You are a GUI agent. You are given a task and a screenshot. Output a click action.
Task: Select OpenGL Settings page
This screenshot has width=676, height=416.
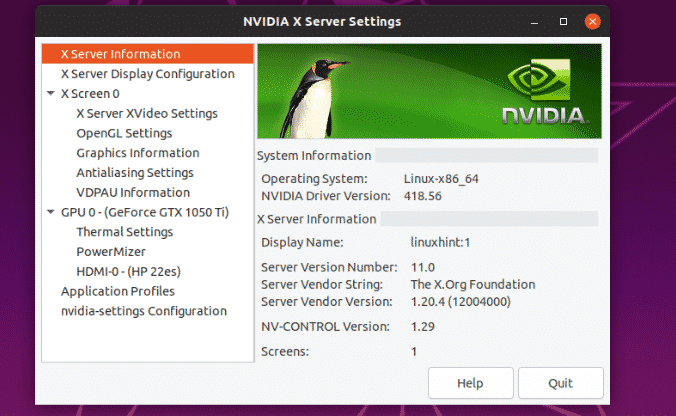pyautogui.click(x=124, y=133)
